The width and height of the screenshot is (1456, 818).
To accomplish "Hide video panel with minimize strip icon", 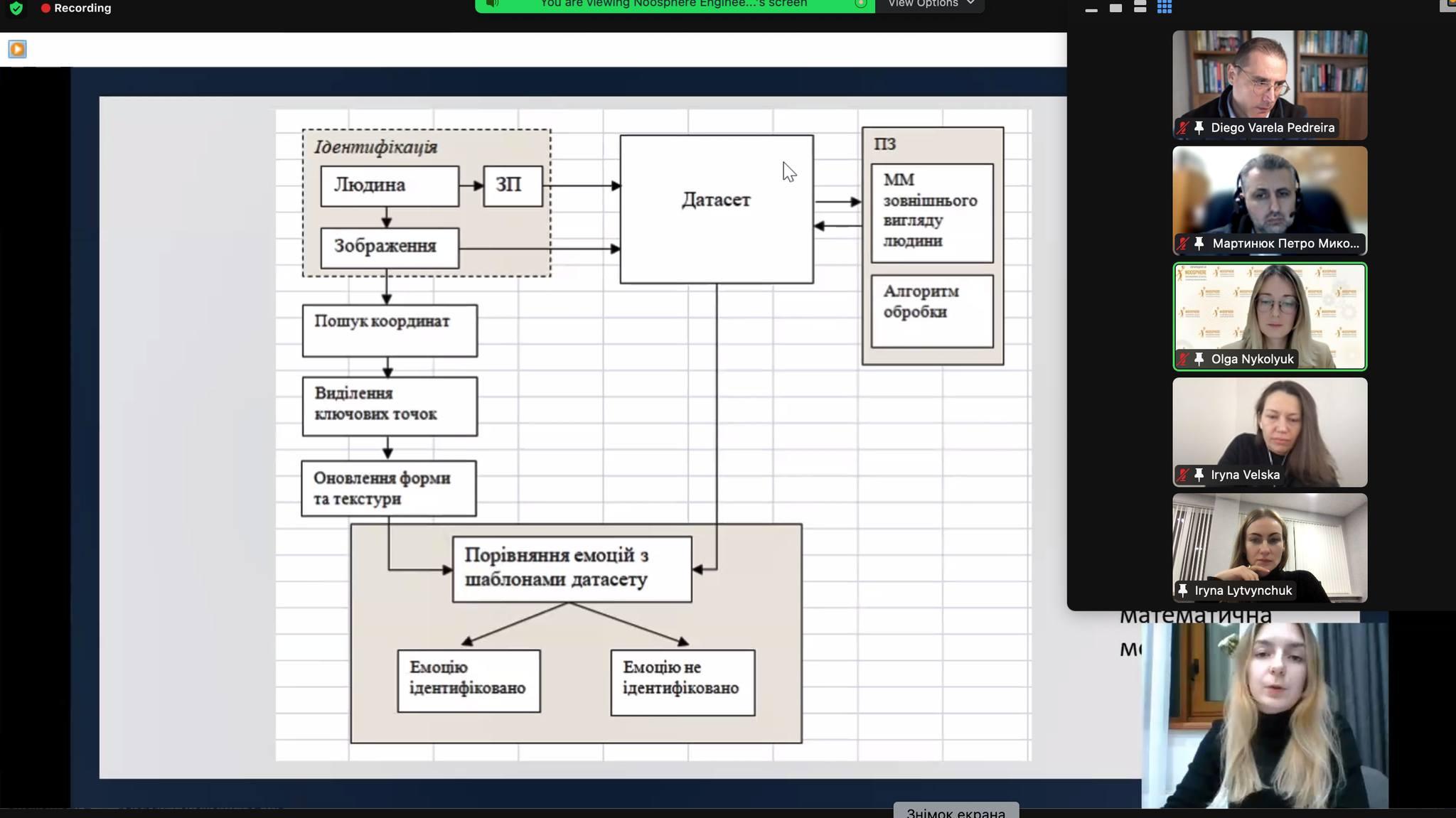I will tap(1091, 9).
